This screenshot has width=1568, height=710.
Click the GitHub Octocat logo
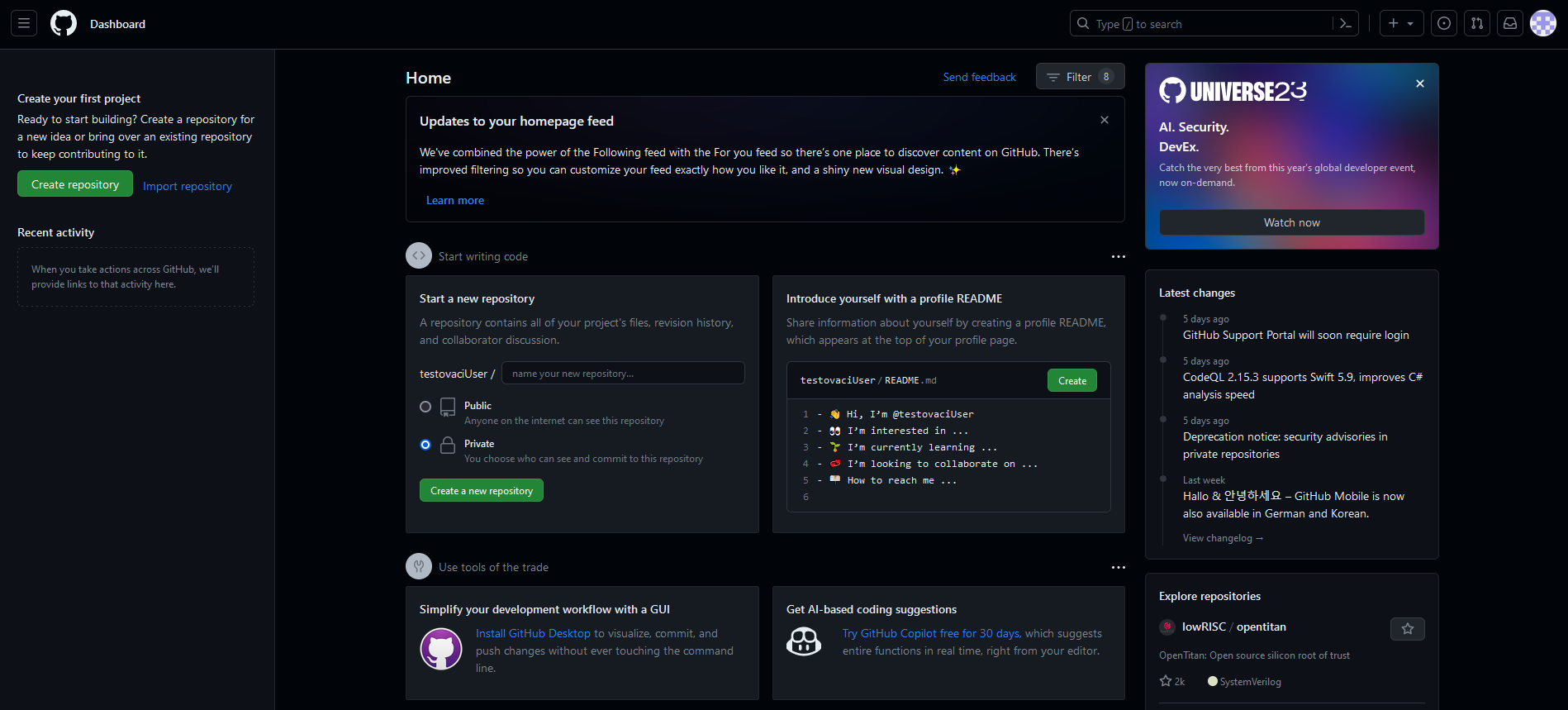pyautogui.click(x=64, y=23)
